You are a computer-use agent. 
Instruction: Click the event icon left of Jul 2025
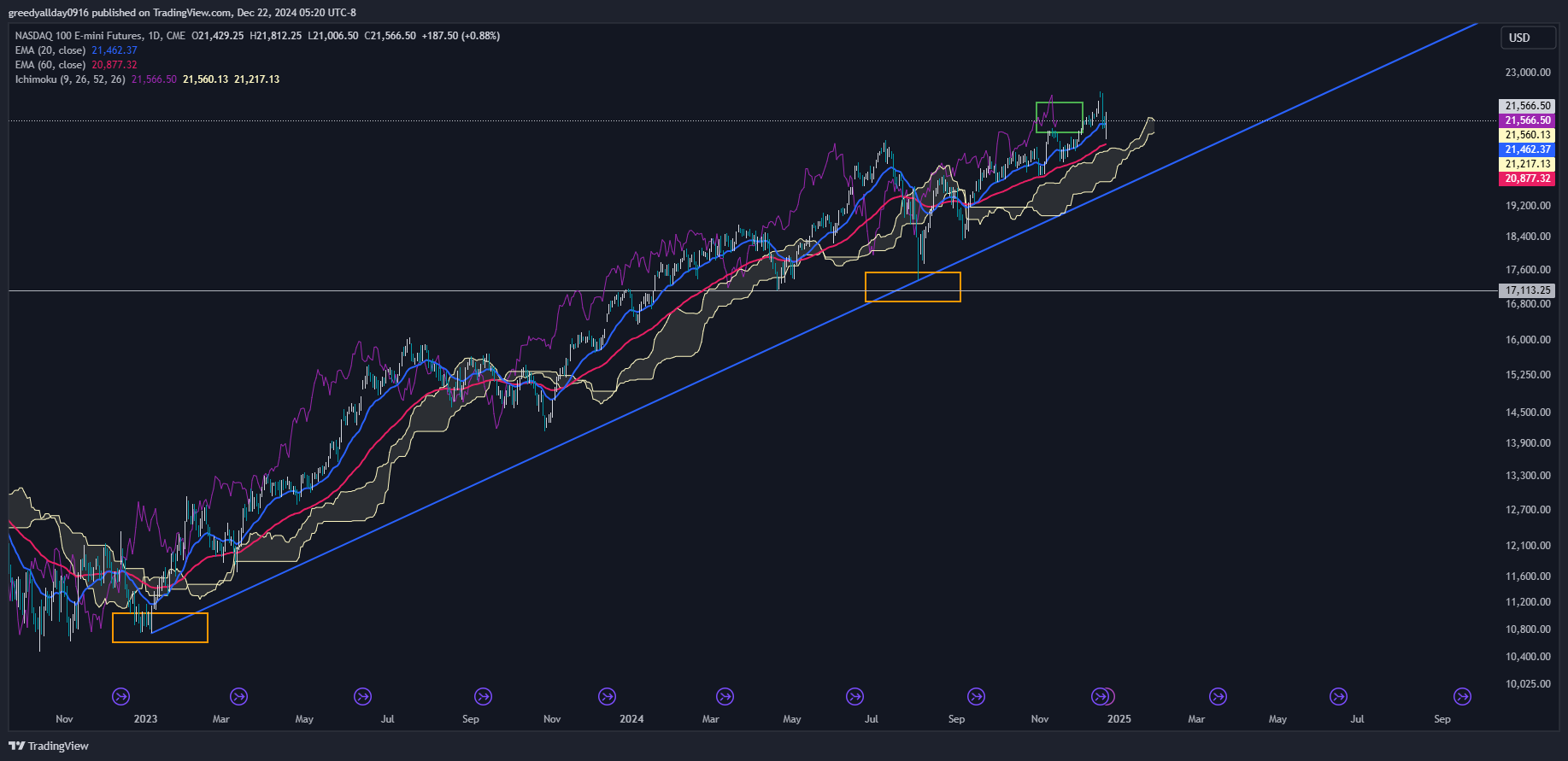pyautogui.click(x=1339, y=697)
